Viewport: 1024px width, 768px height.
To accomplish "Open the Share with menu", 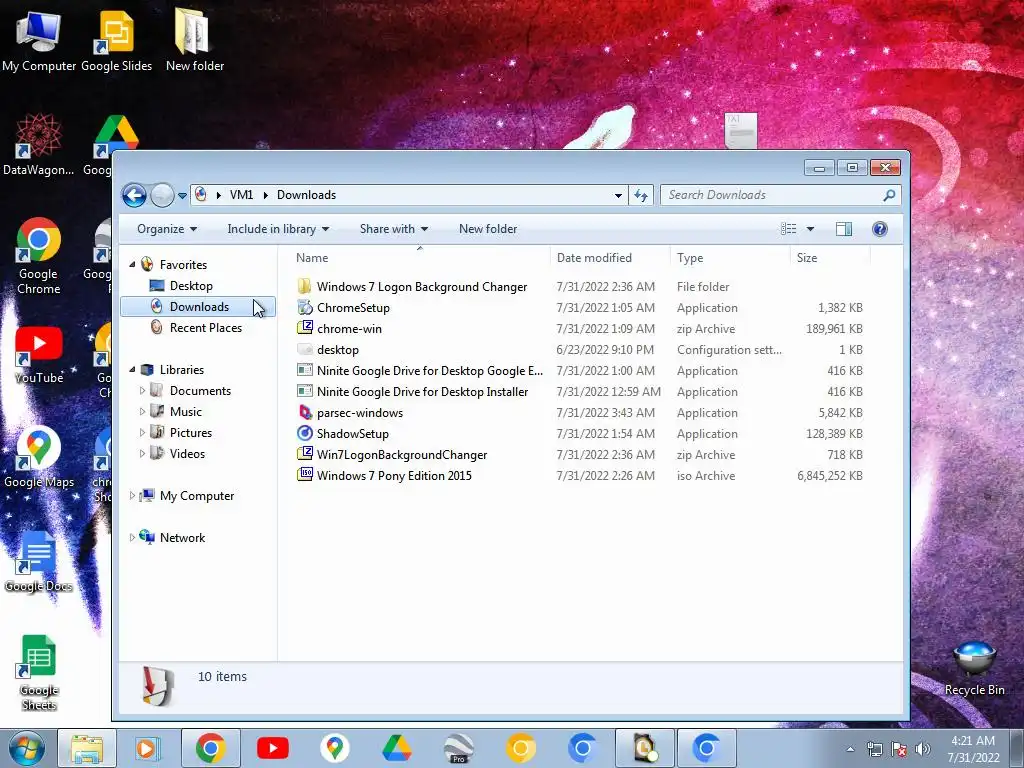I will (394, 229).
